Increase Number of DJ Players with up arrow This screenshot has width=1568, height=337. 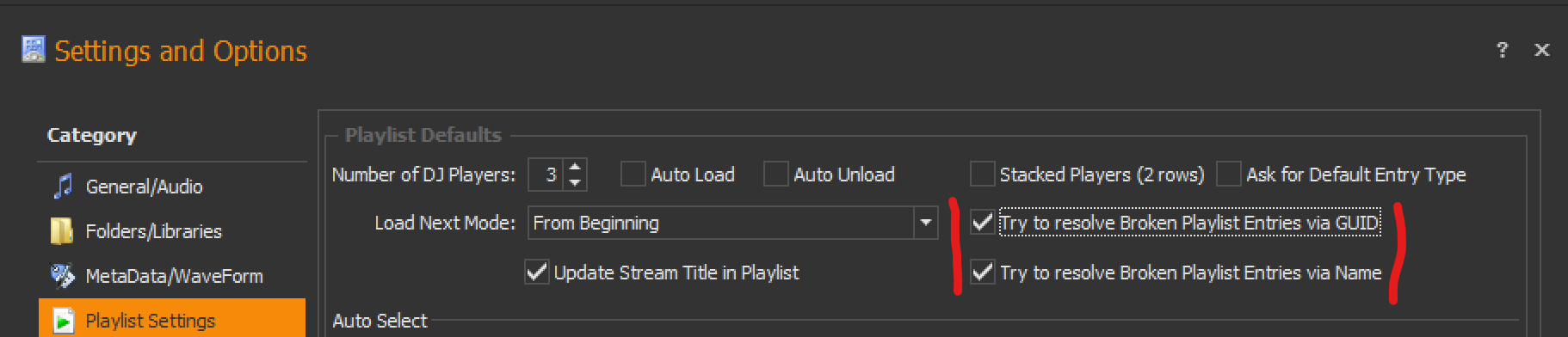575,167
